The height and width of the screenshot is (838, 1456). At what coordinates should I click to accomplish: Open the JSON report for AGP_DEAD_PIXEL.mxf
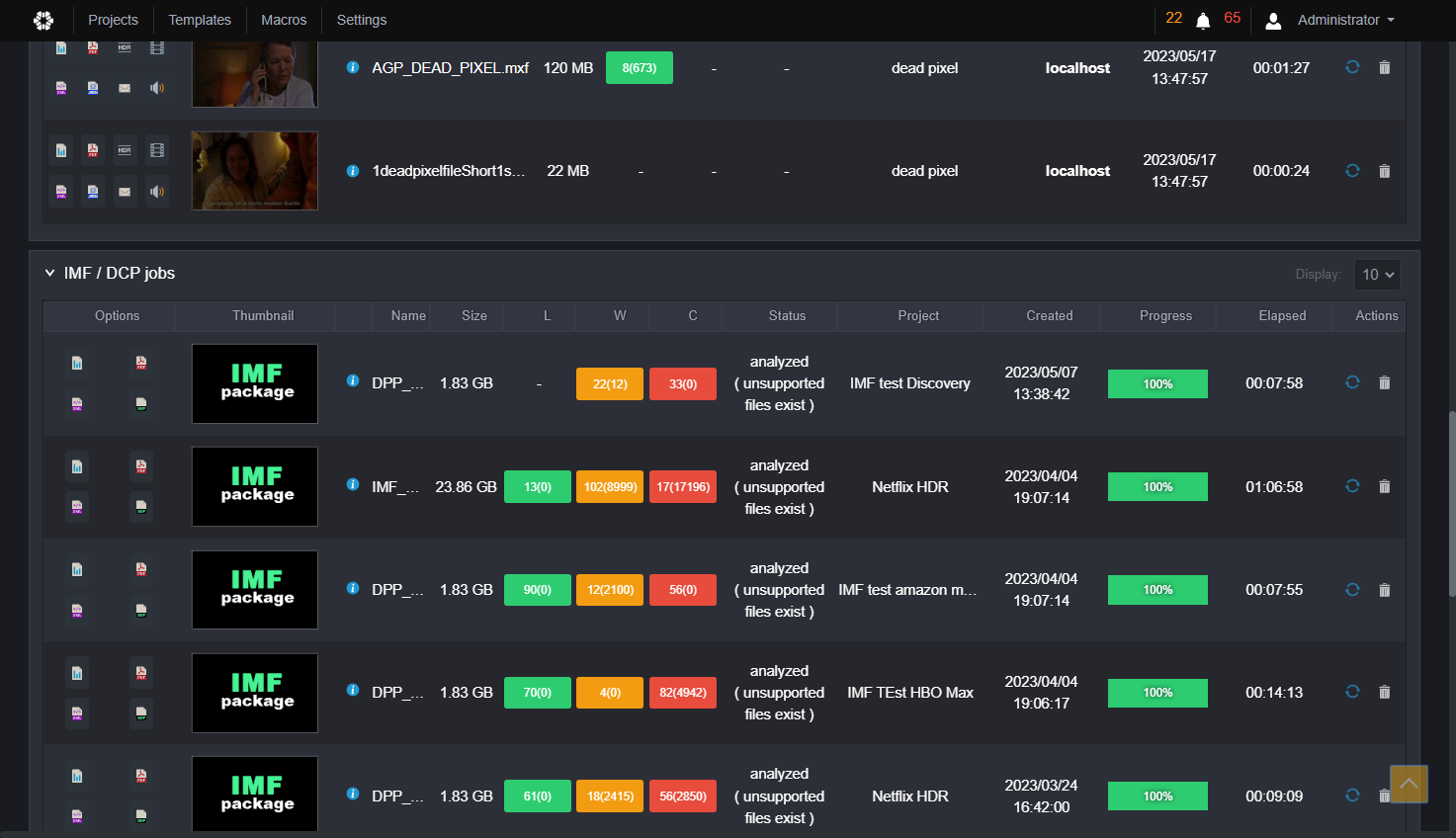point(93,88)
